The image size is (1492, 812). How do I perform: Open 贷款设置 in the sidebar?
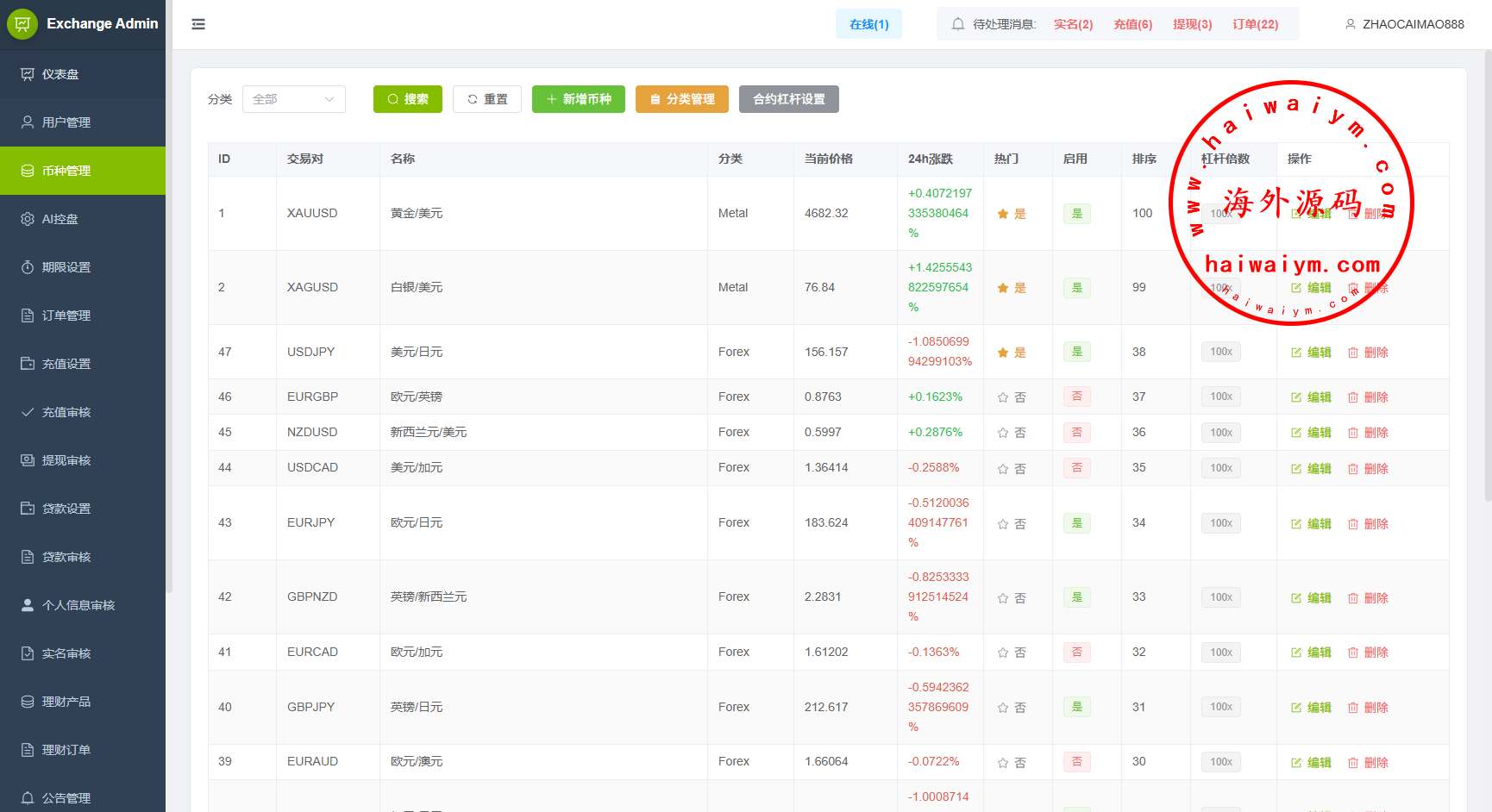(x=83, y=509)
